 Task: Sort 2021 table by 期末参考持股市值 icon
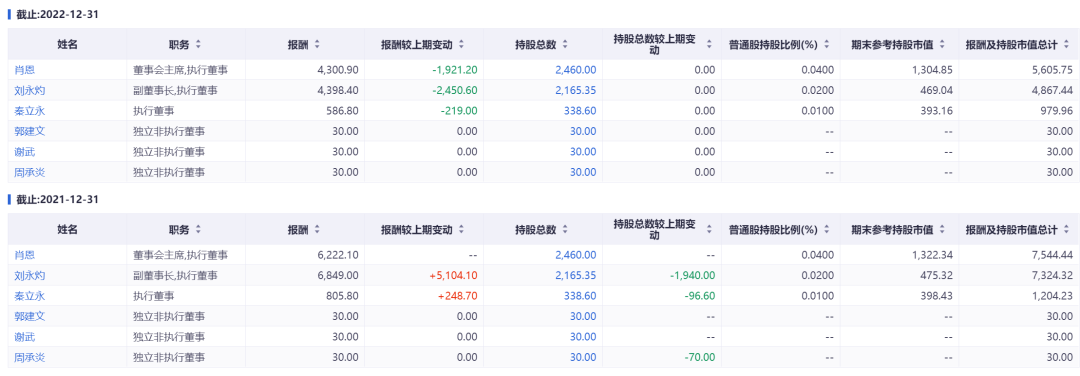click(x=942, y=229)
